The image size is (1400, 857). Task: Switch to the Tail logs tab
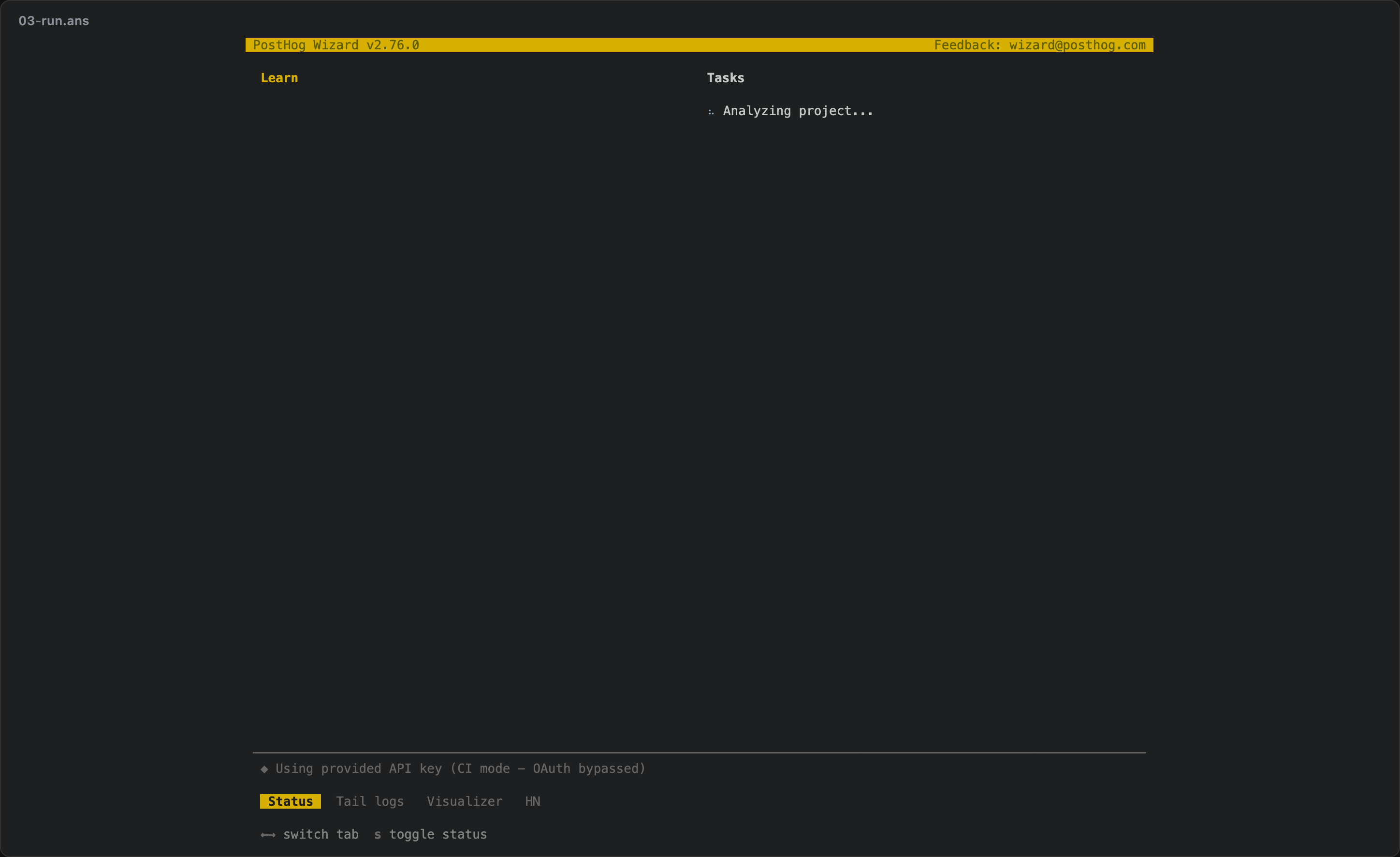pyautogui.click(x=370, y=801)
